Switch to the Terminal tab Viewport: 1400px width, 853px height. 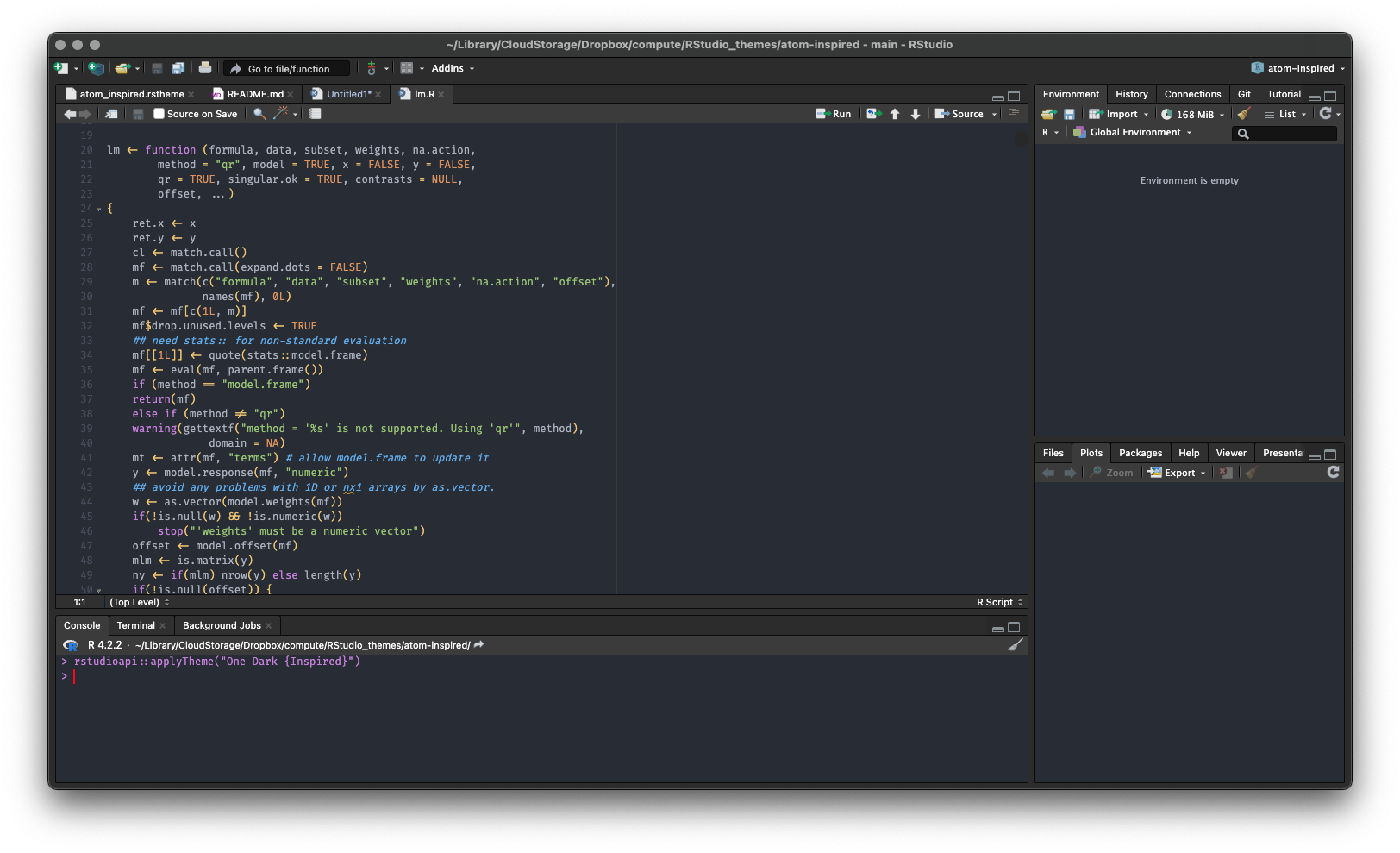(135, 625)
